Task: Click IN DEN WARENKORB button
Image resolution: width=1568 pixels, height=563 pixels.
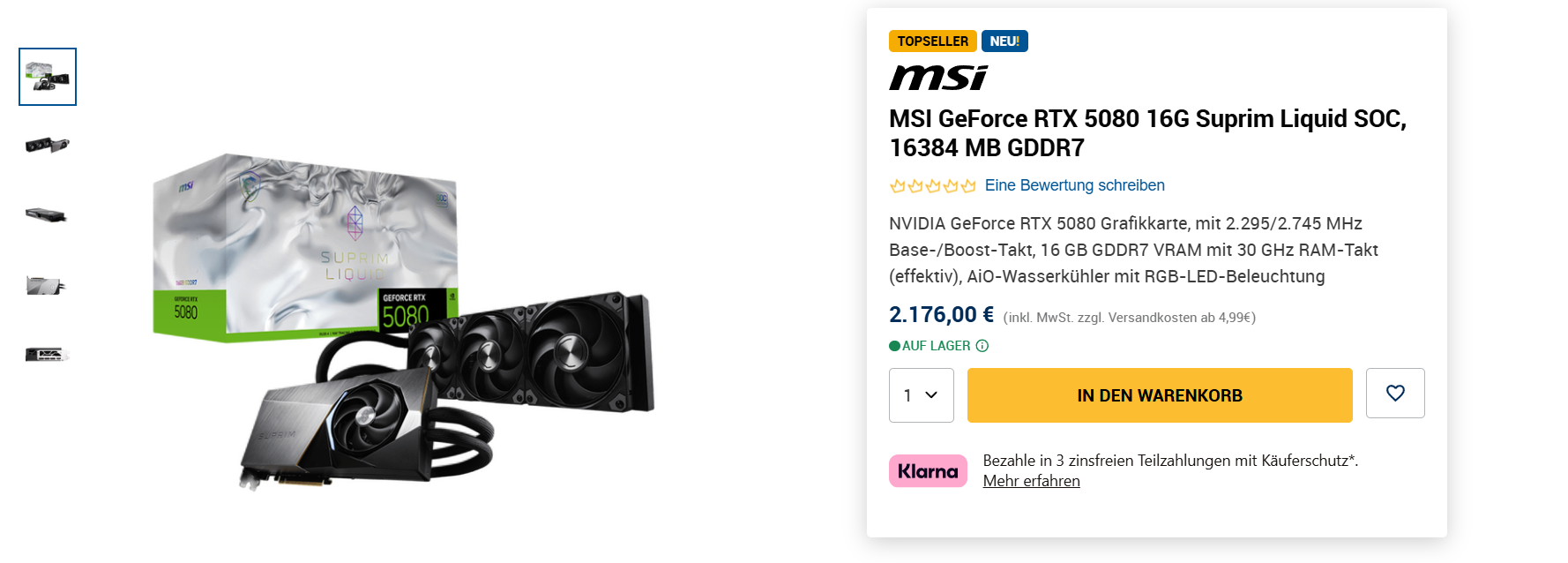Action: [x=1160, y=395]
